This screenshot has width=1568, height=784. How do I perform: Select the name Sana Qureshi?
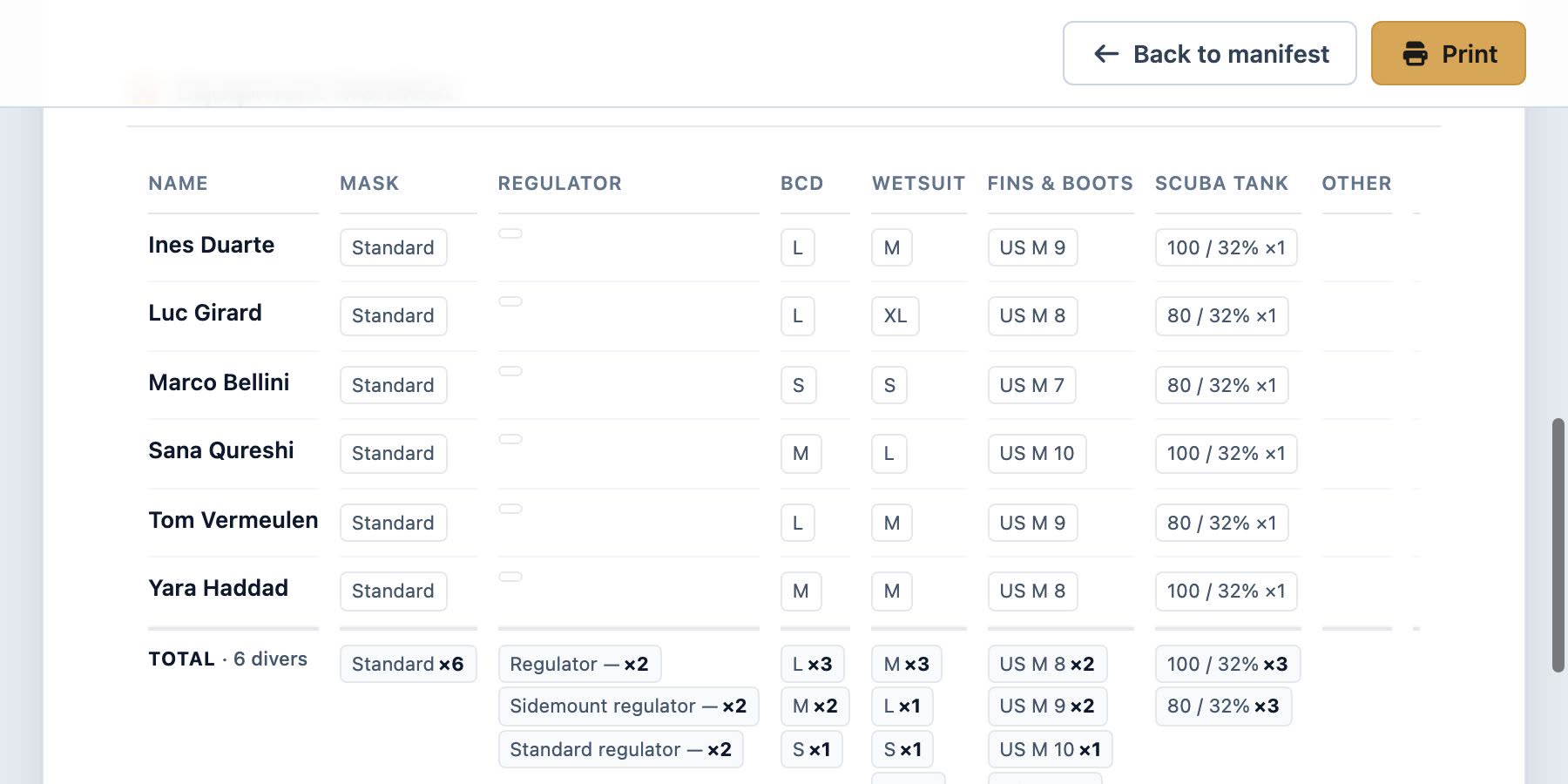221,450
